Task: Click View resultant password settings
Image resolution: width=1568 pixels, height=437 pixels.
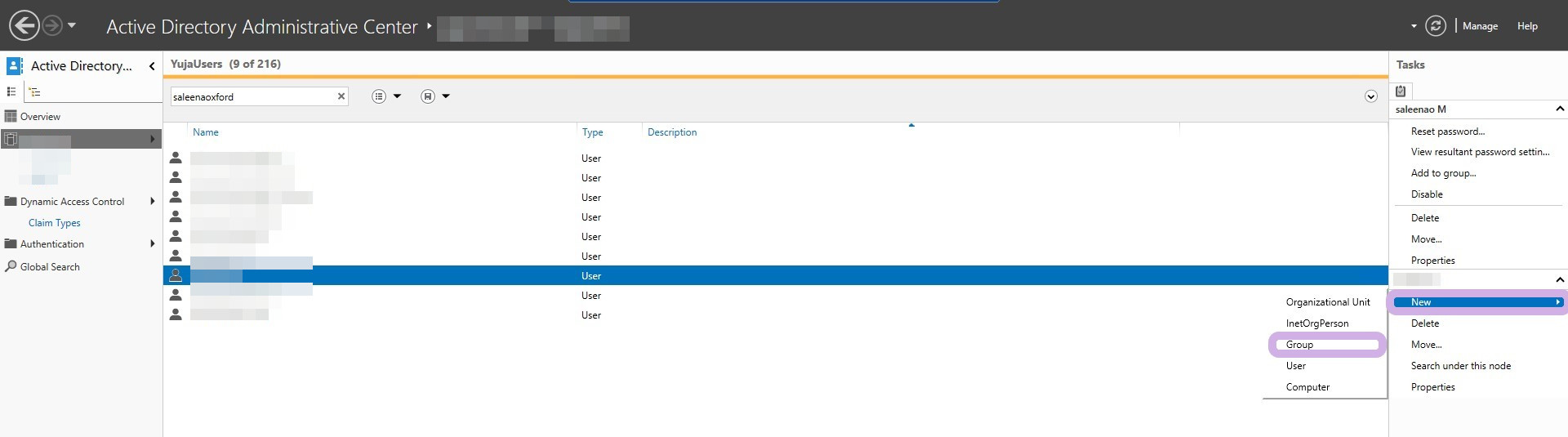Action: pos(1480,152)
